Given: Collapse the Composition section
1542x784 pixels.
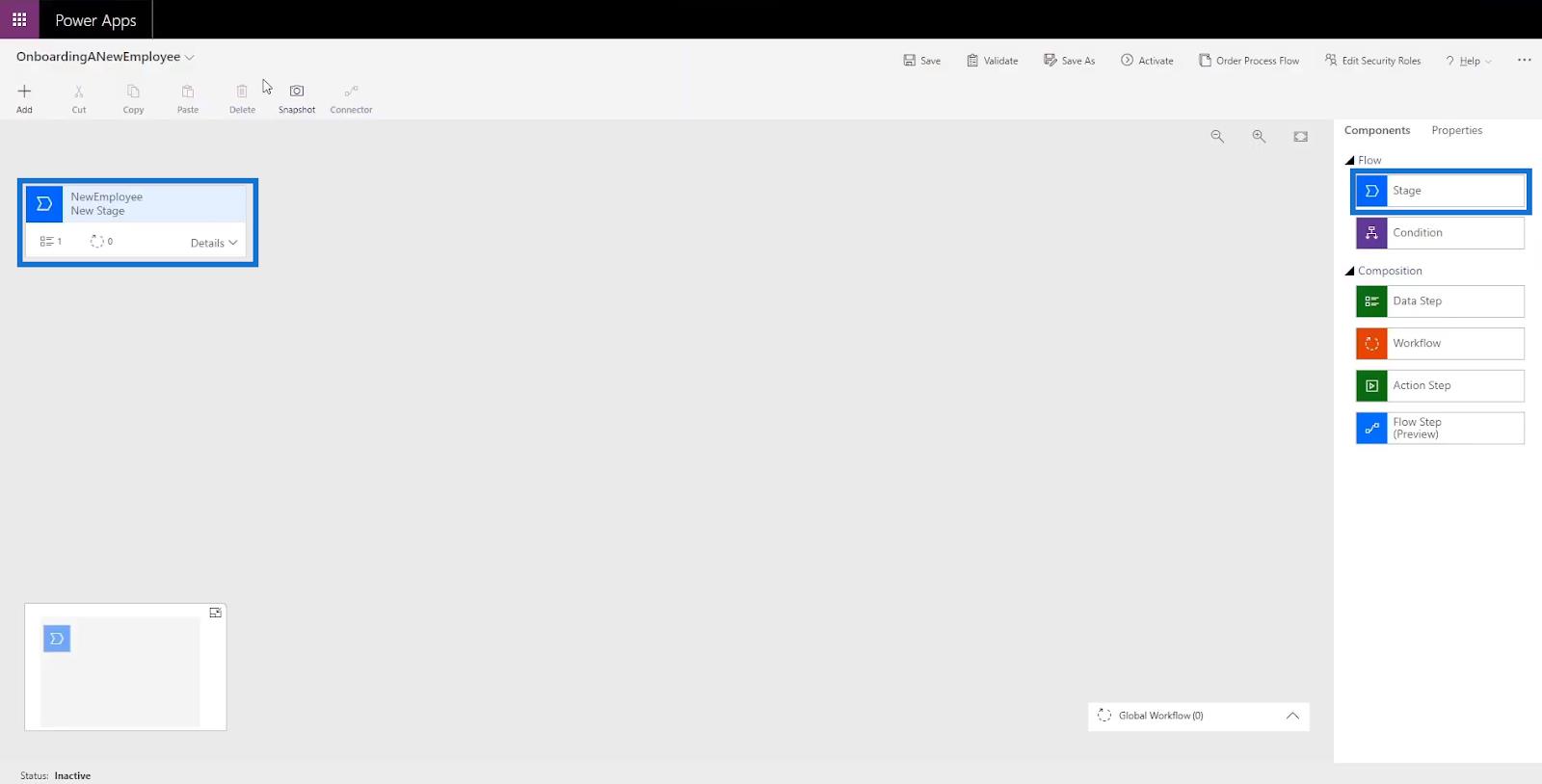Looking at the screenshot, I should click(1349, 272).
